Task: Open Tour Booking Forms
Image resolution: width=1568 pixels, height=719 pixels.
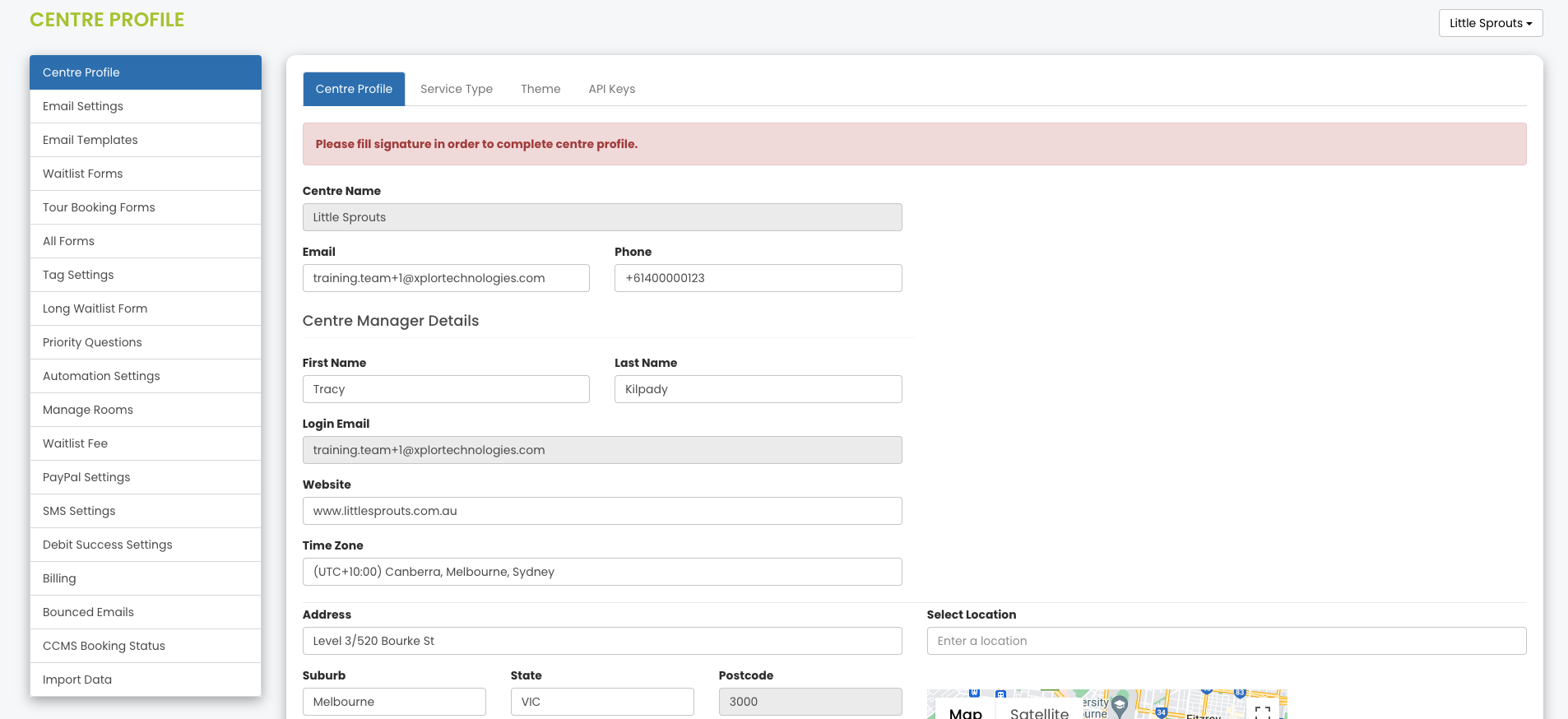Action: click(146, 207)
